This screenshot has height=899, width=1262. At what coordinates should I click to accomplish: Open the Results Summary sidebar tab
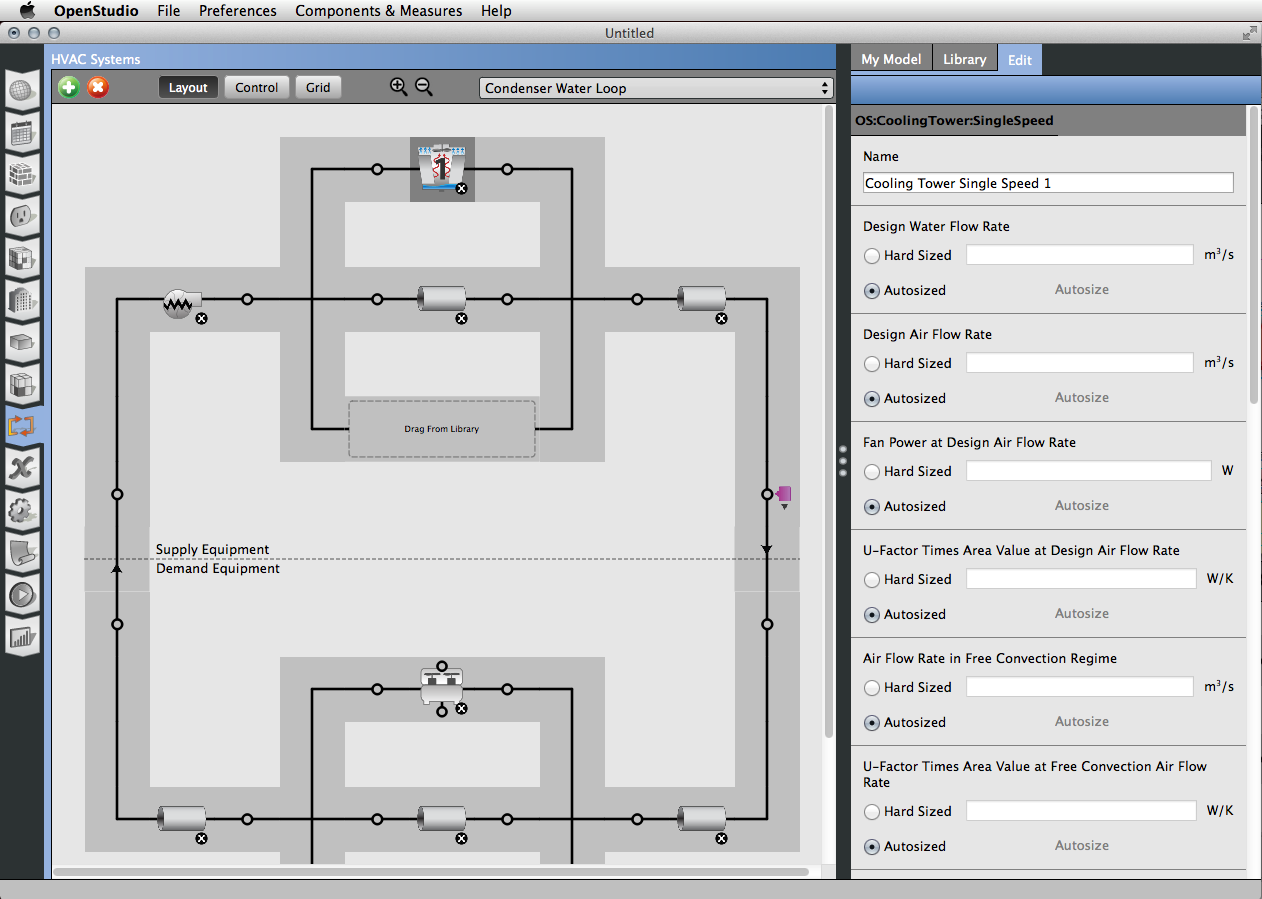pyautogui.click(x=22, y=635)
